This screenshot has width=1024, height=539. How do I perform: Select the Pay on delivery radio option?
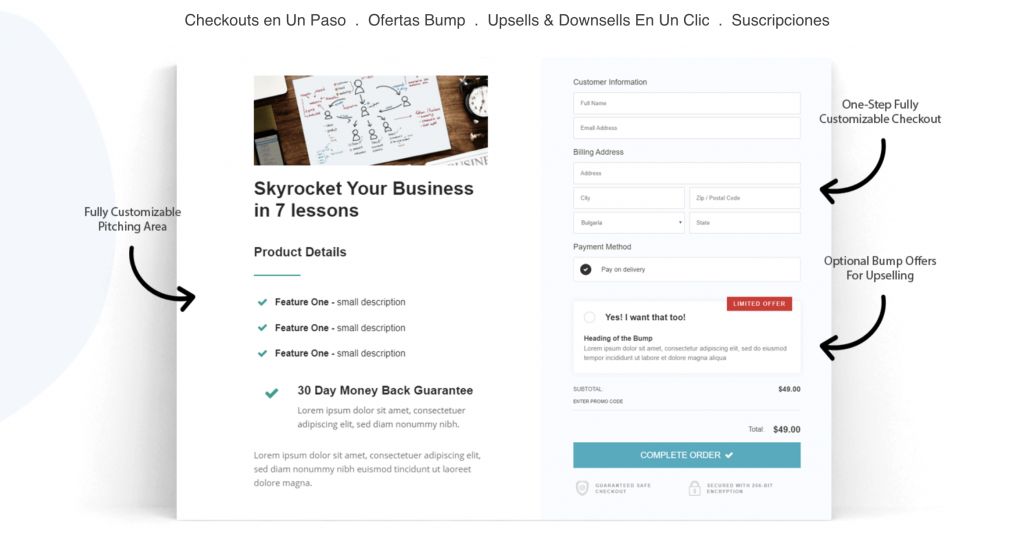[586, 270]
